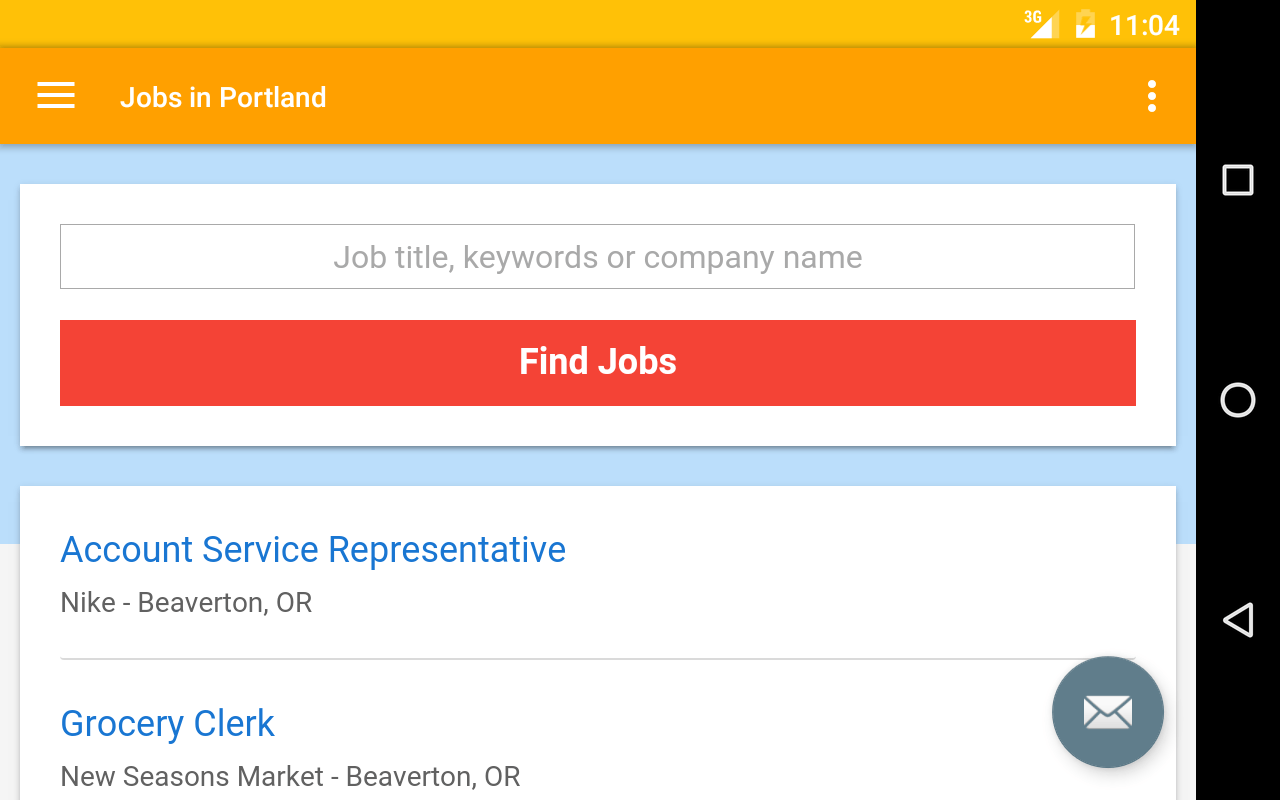Tap the 11:04 clock in status bar

pyautogui.click(x=1144, y=25)
